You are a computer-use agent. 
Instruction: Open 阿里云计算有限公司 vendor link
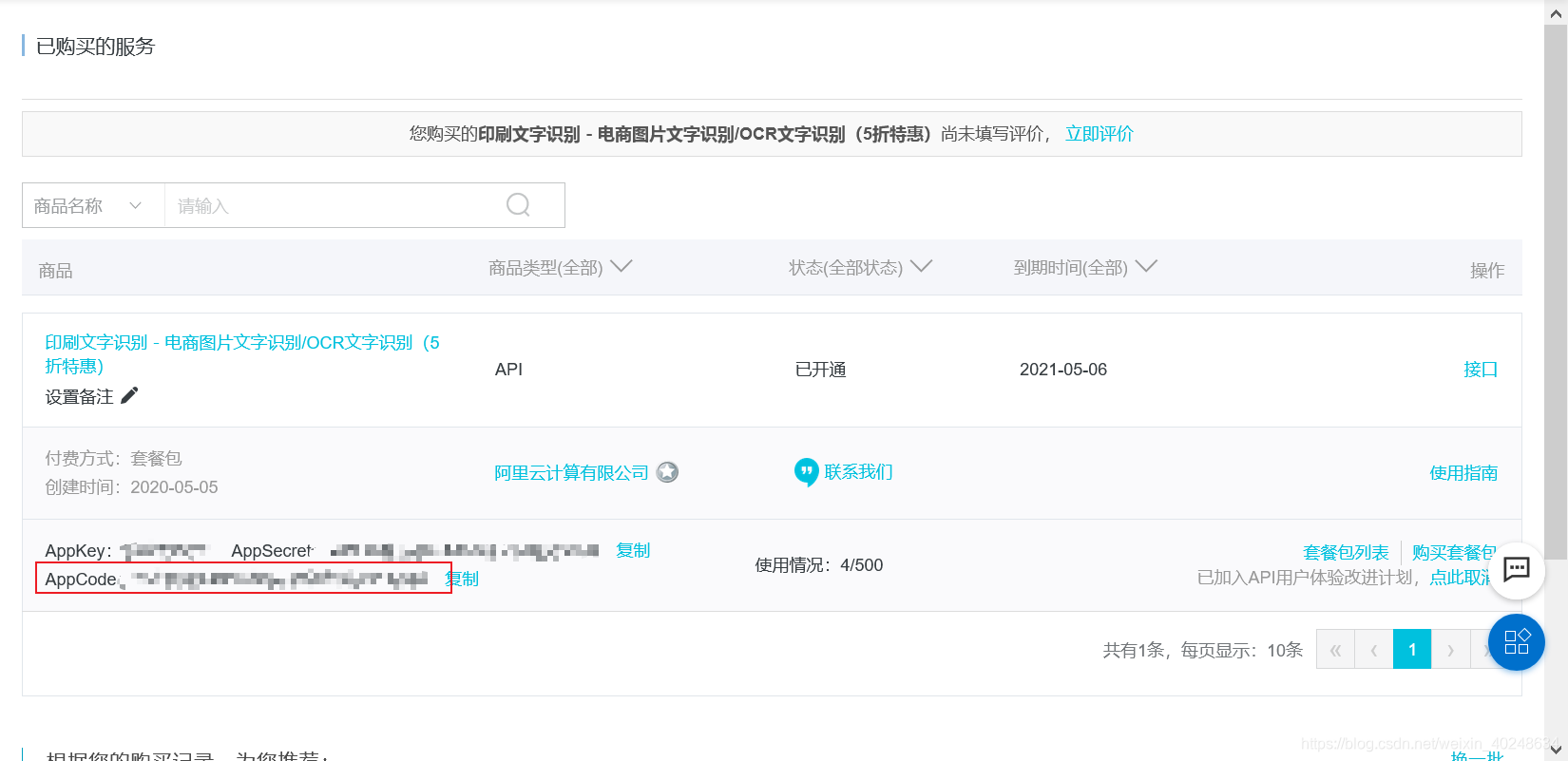coord(571,472)
